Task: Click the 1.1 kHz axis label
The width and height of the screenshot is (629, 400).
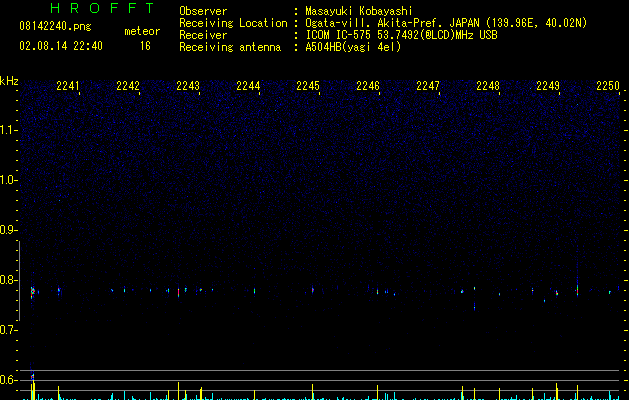Action: 8,130
